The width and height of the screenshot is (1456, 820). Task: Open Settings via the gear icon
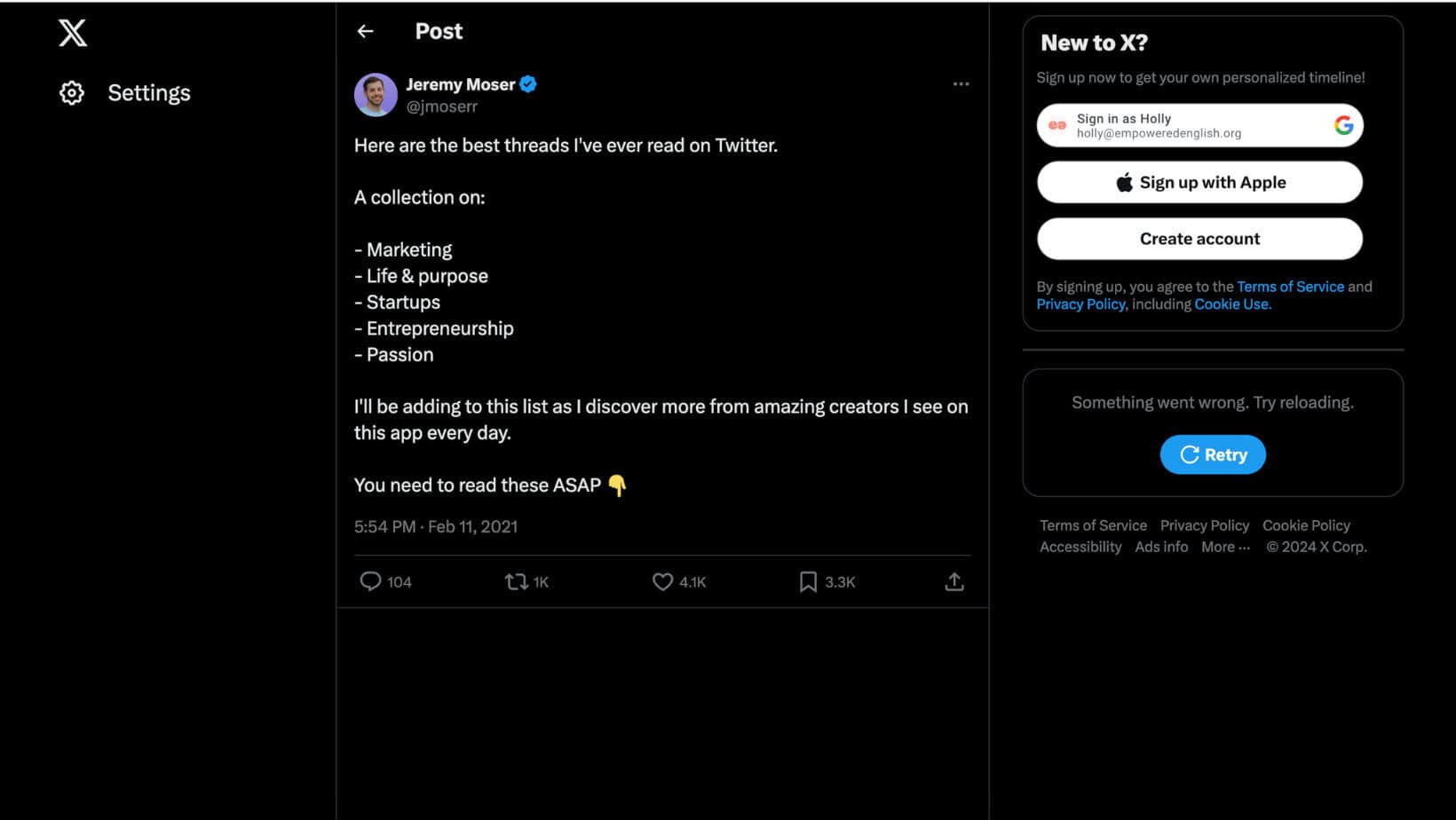coord(71,92)
